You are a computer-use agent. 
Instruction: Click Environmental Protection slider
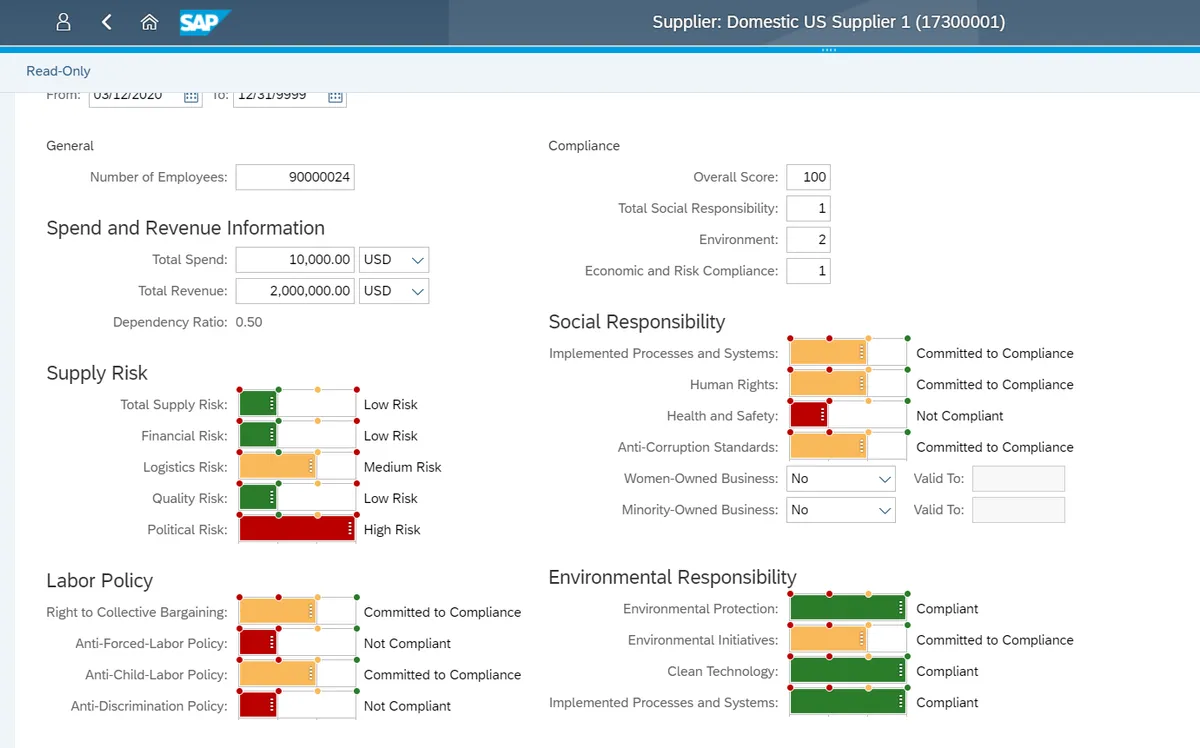848,608
